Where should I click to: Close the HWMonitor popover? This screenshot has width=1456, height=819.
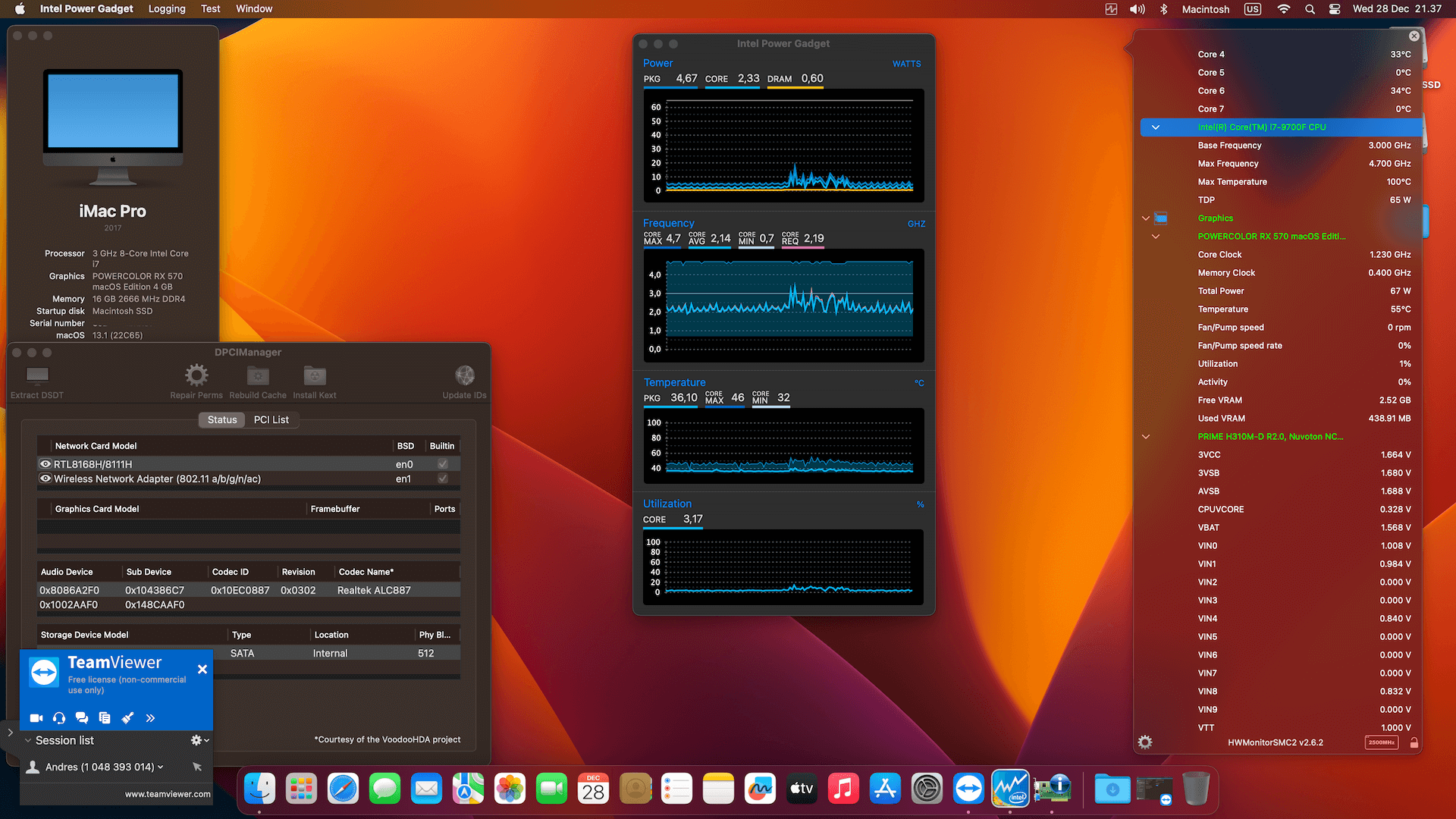[1414, 36]
